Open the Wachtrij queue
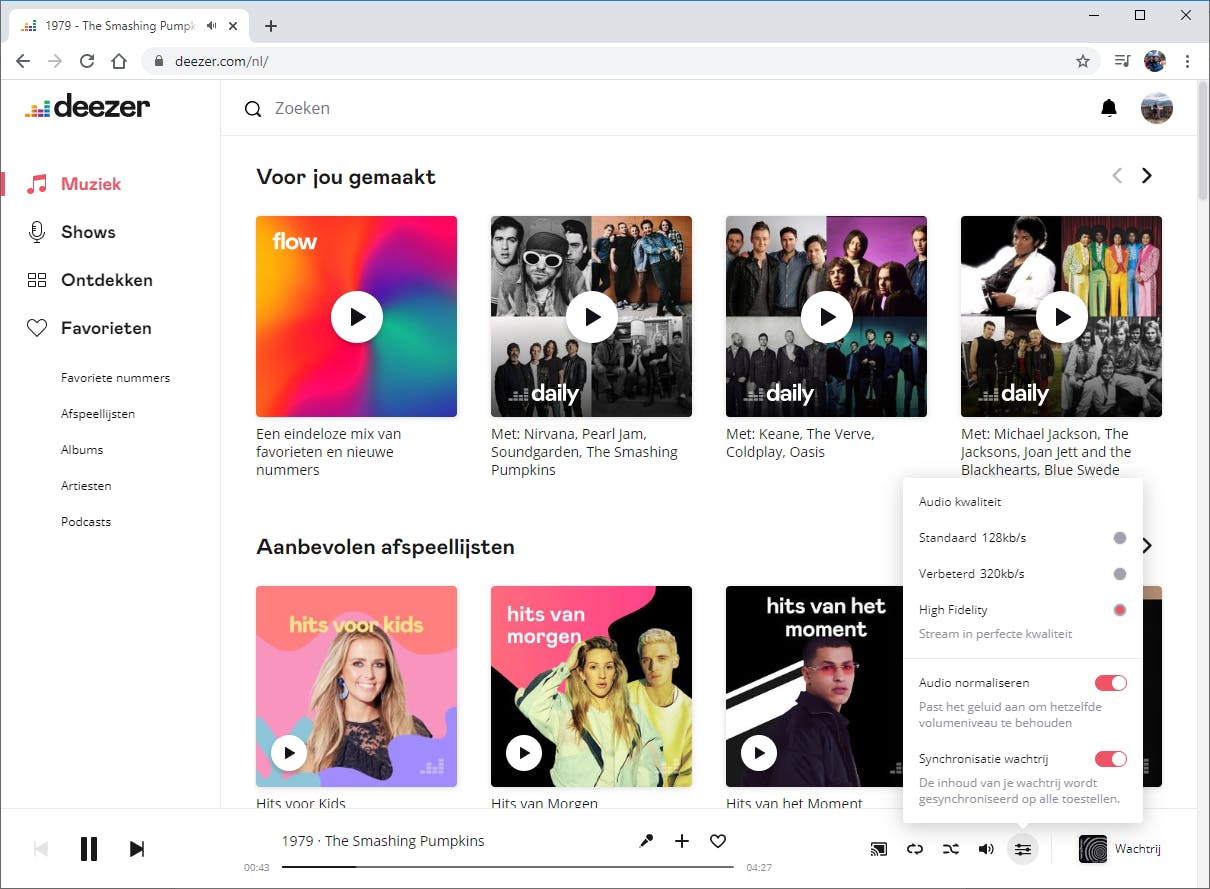1210x889 pixels. click(1120, 849)
